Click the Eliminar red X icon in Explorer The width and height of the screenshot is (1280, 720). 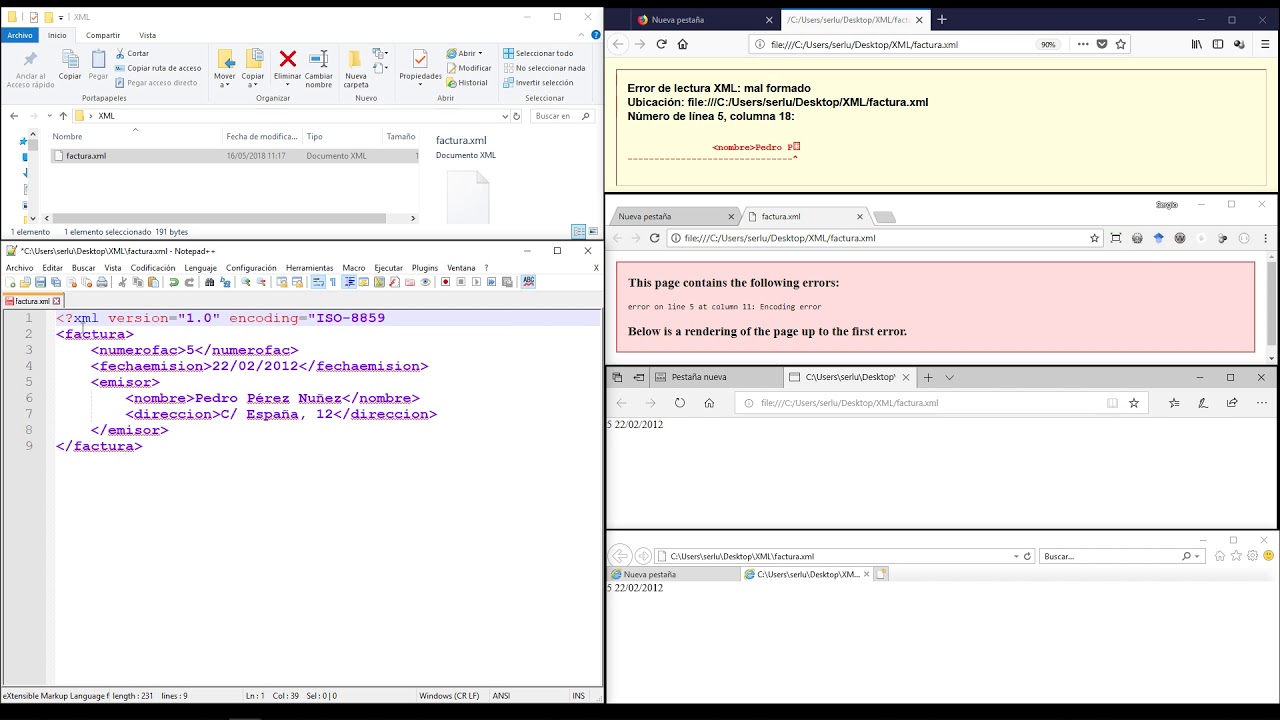click(x=287, y=59)
